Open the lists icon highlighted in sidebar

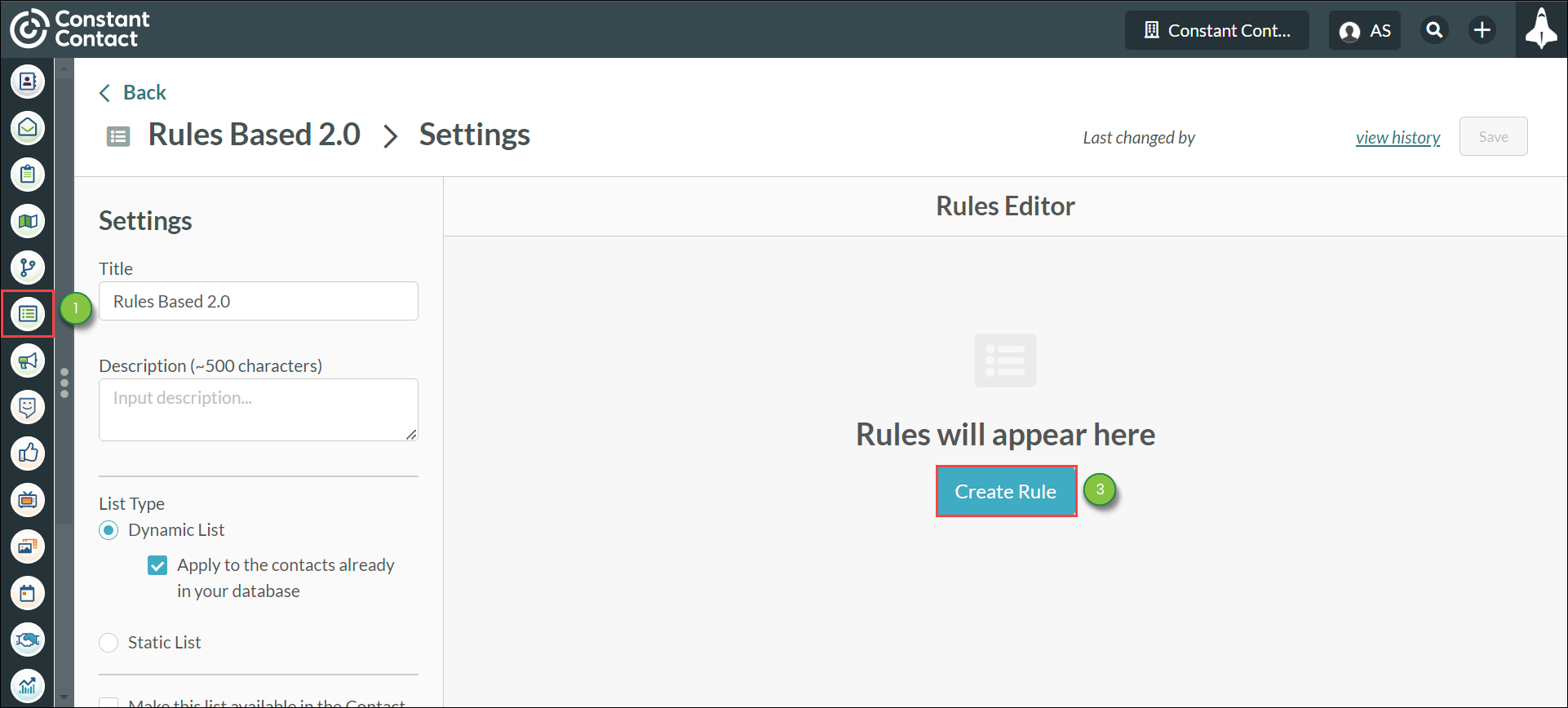(x=28, y=314)
